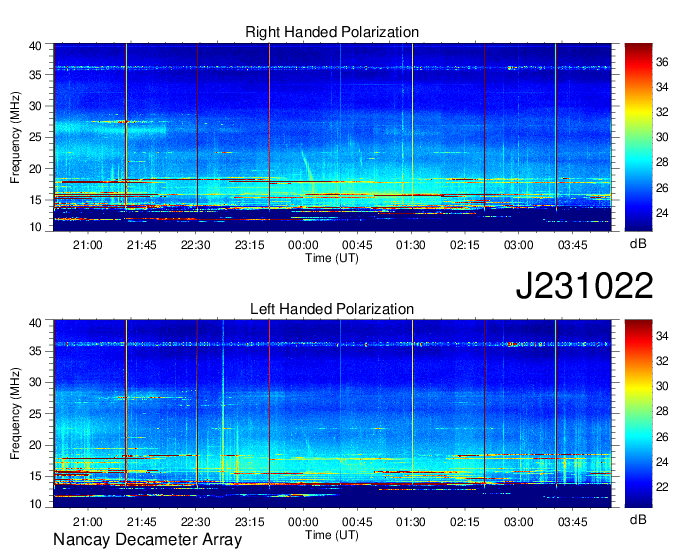Click the 22:30 time tick under Right Handed plot

(196, 245)
